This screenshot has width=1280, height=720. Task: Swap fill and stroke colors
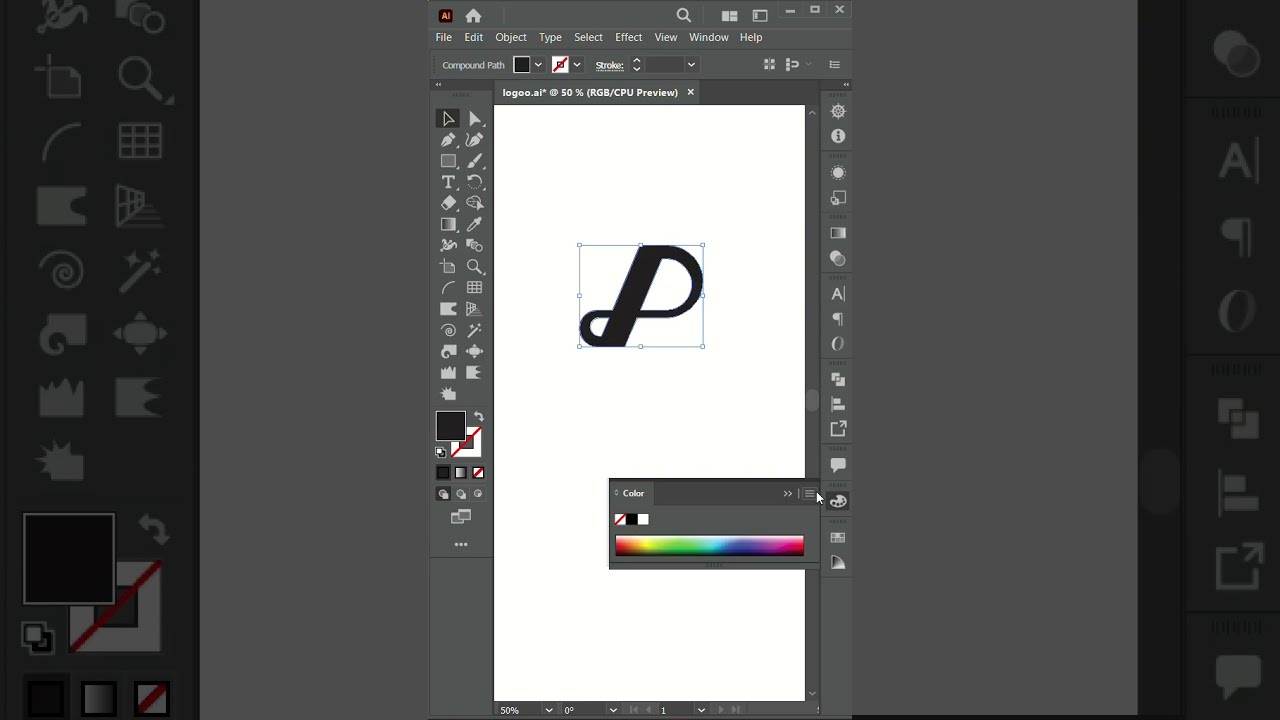(x=479, y=417)
